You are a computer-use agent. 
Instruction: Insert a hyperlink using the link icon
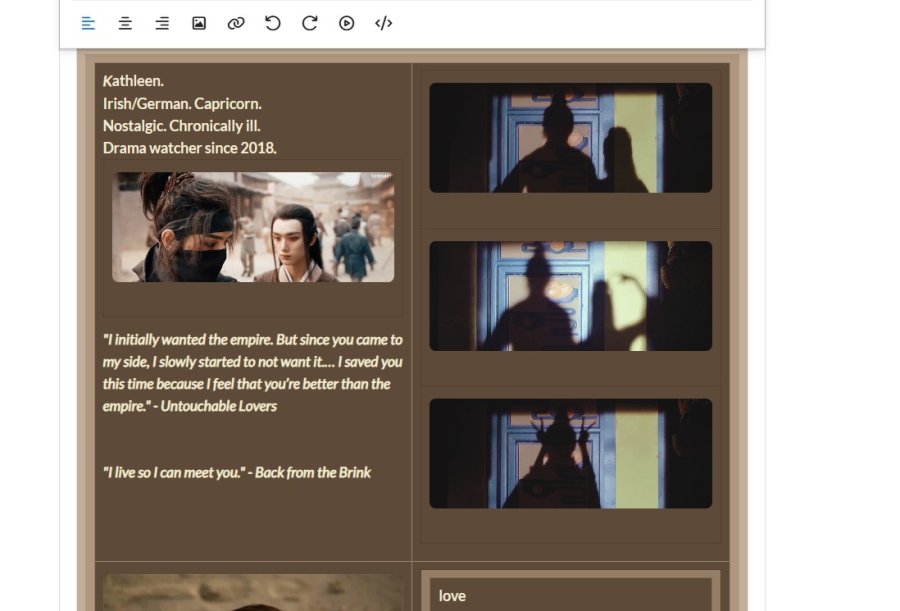click(x=236, y=23)
